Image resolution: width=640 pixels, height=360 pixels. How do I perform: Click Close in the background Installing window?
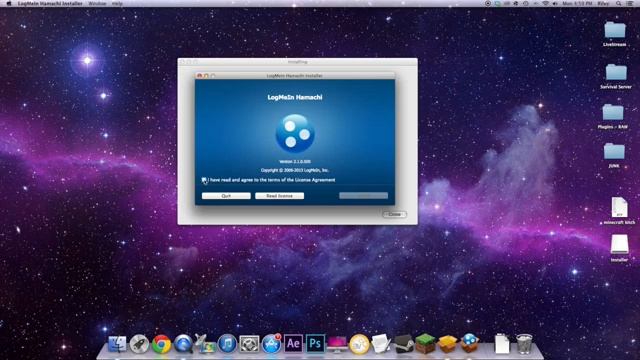pyautogui.click(x=394, y=214)
